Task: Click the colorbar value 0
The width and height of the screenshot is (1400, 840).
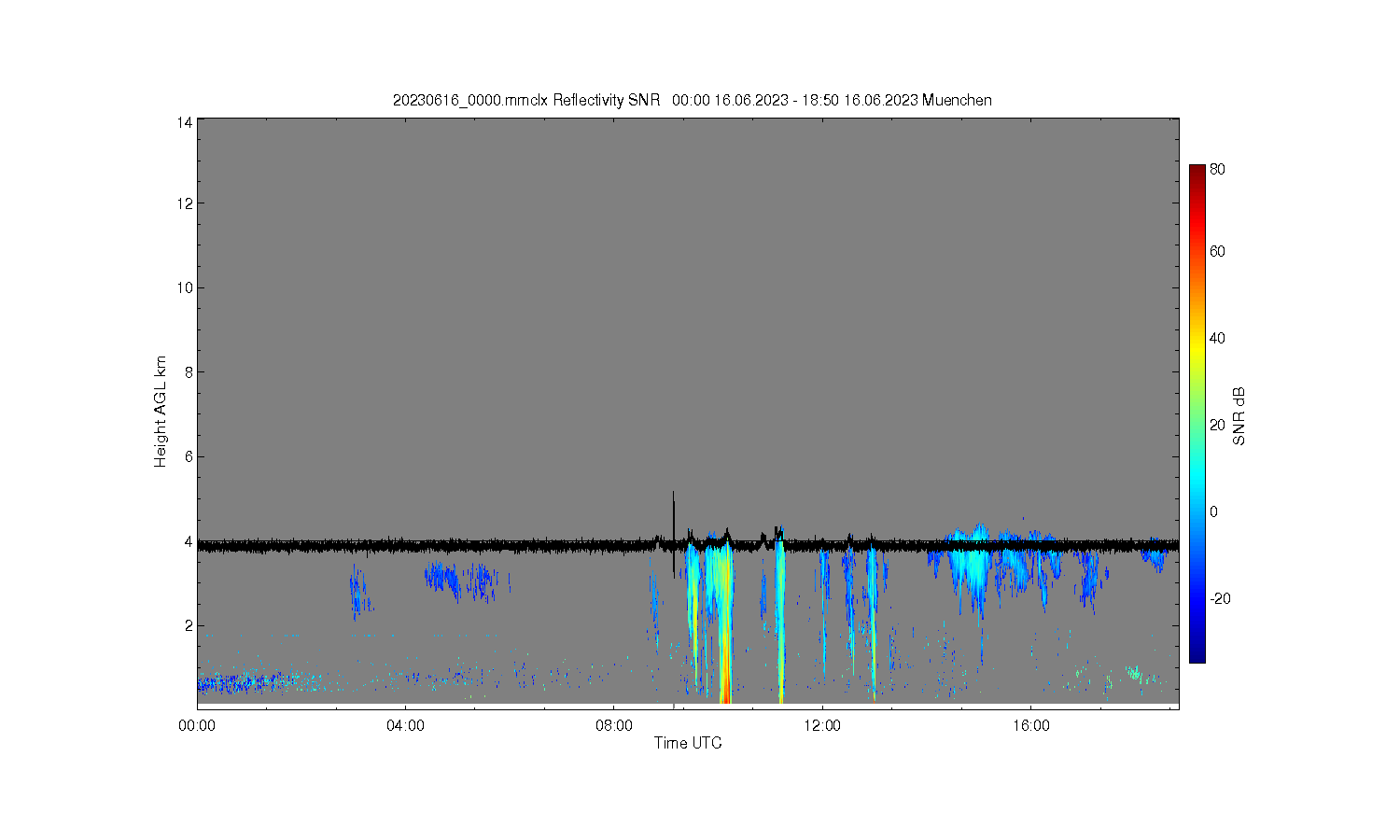Action: point(1213,511)
